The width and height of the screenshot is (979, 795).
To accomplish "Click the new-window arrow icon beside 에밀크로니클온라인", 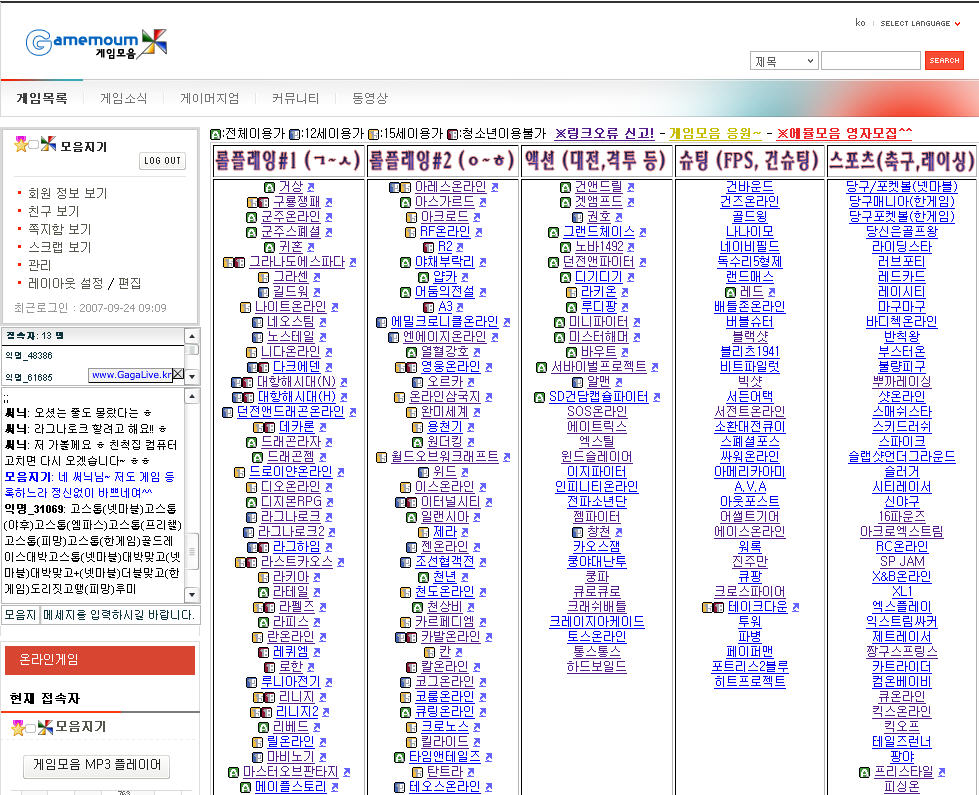I will click(x=506, y=322).
